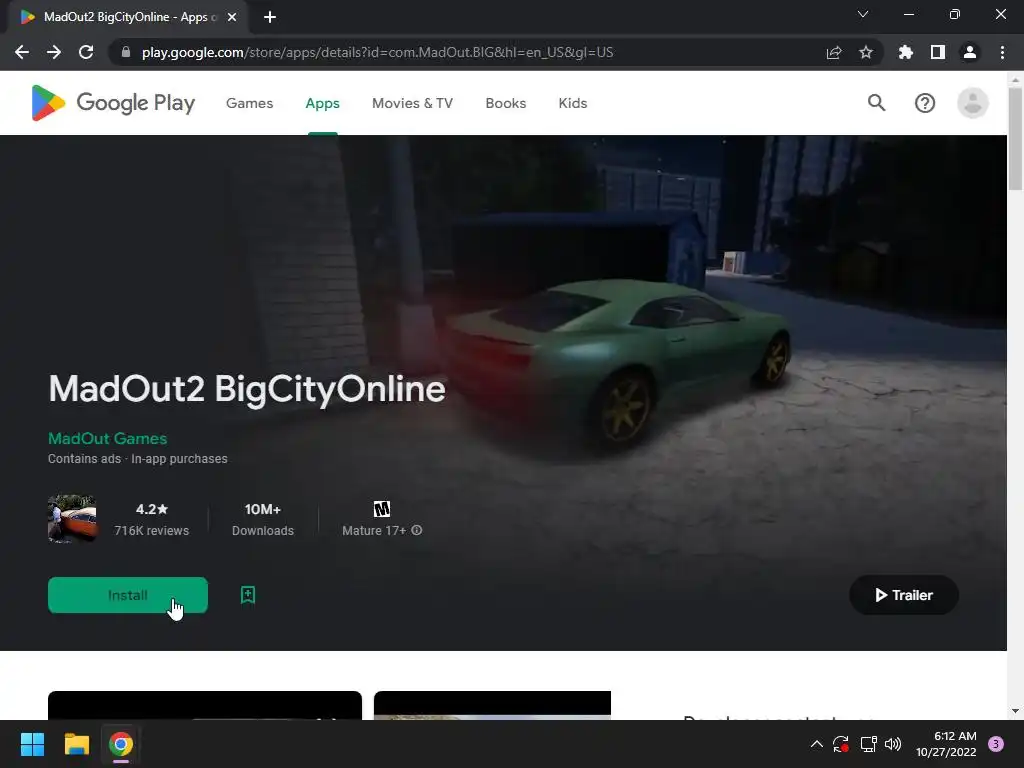Viewport: 1024px width, 768px height.
Task: Add MadOut2 to wishlist with bookmark icon
Action: coord(248,595)
